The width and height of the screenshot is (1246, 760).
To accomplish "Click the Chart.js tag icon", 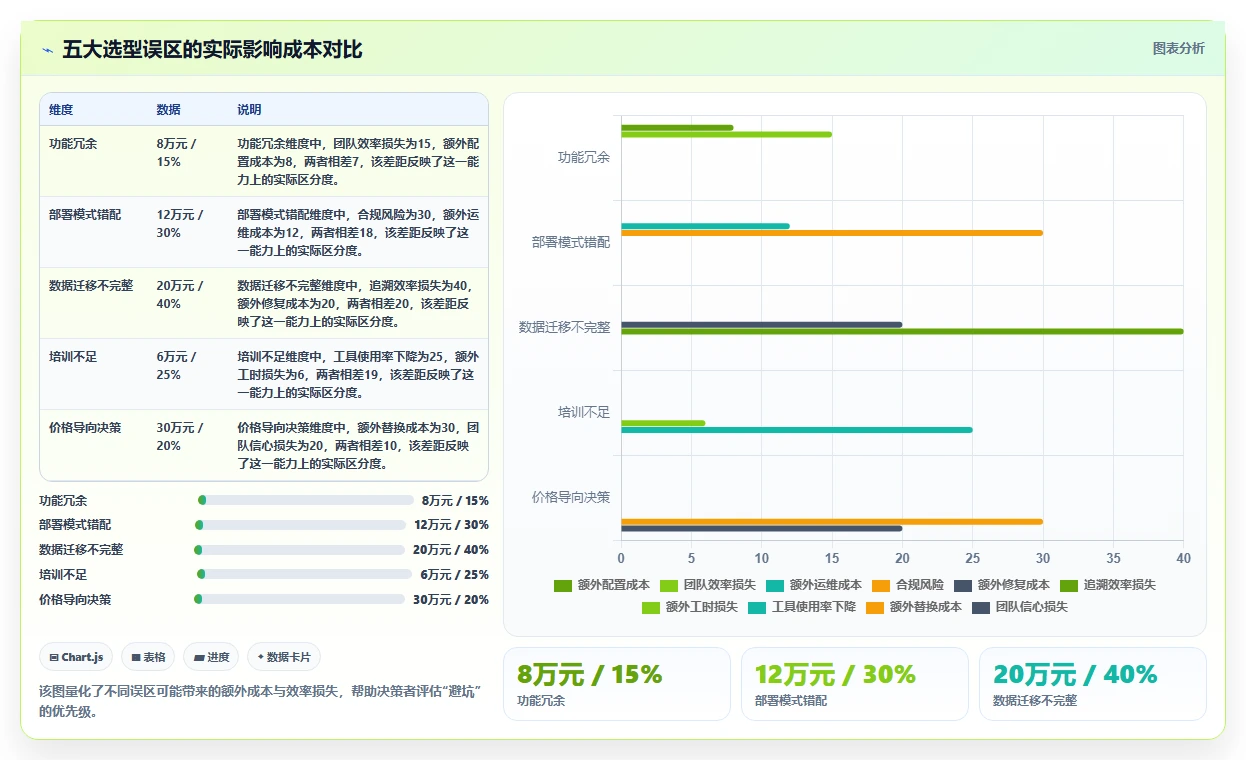I will (54, 657).
